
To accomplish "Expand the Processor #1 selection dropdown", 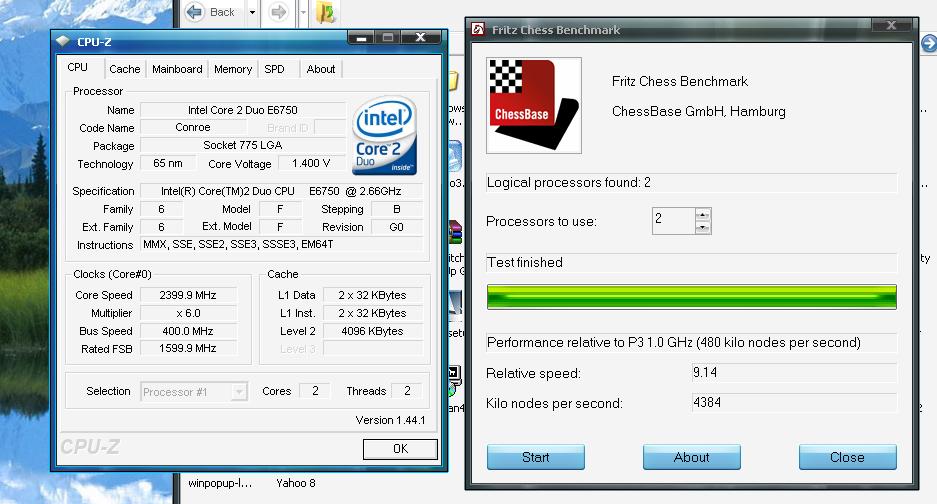I will pos(239,392).
